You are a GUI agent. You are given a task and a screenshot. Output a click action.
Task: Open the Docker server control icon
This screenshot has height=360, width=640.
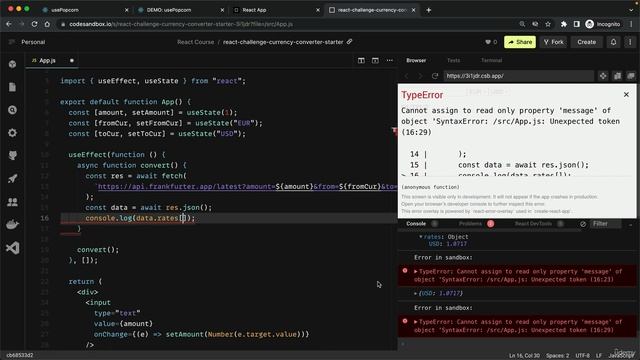point(13,224)
